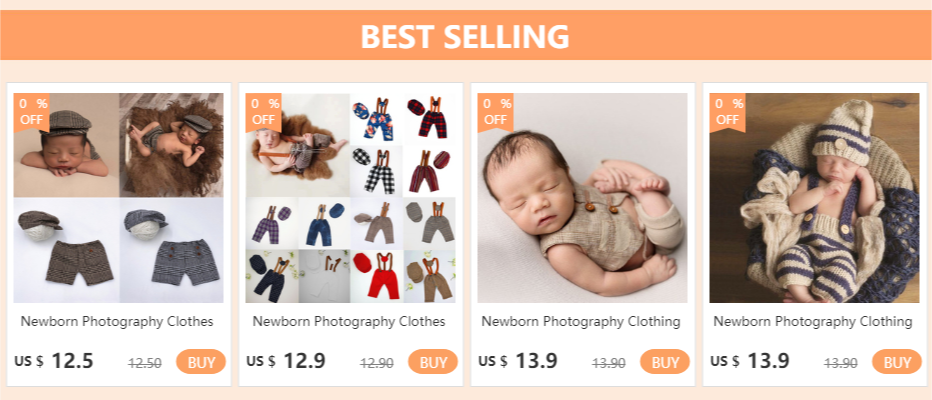932x400 pixels.
Task: Select third product's Newborn Photography Clothing title
Action: click(581, 322)
